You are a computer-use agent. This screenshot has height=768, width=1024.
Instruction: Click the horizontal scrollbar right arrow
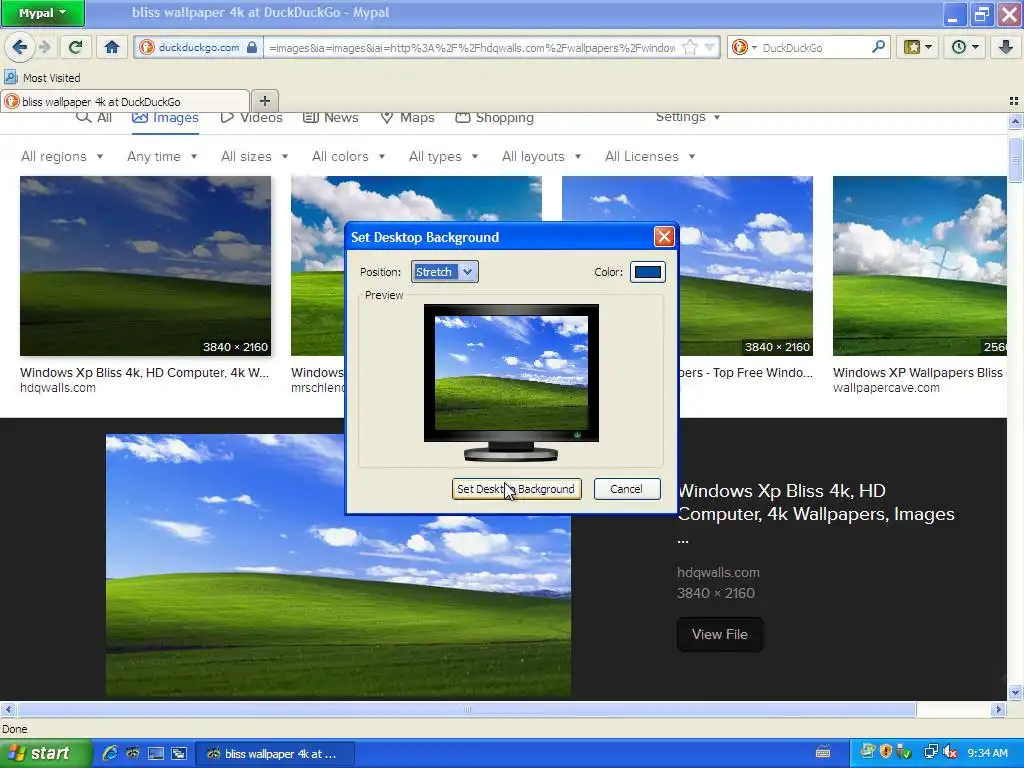tap(997, 709)
